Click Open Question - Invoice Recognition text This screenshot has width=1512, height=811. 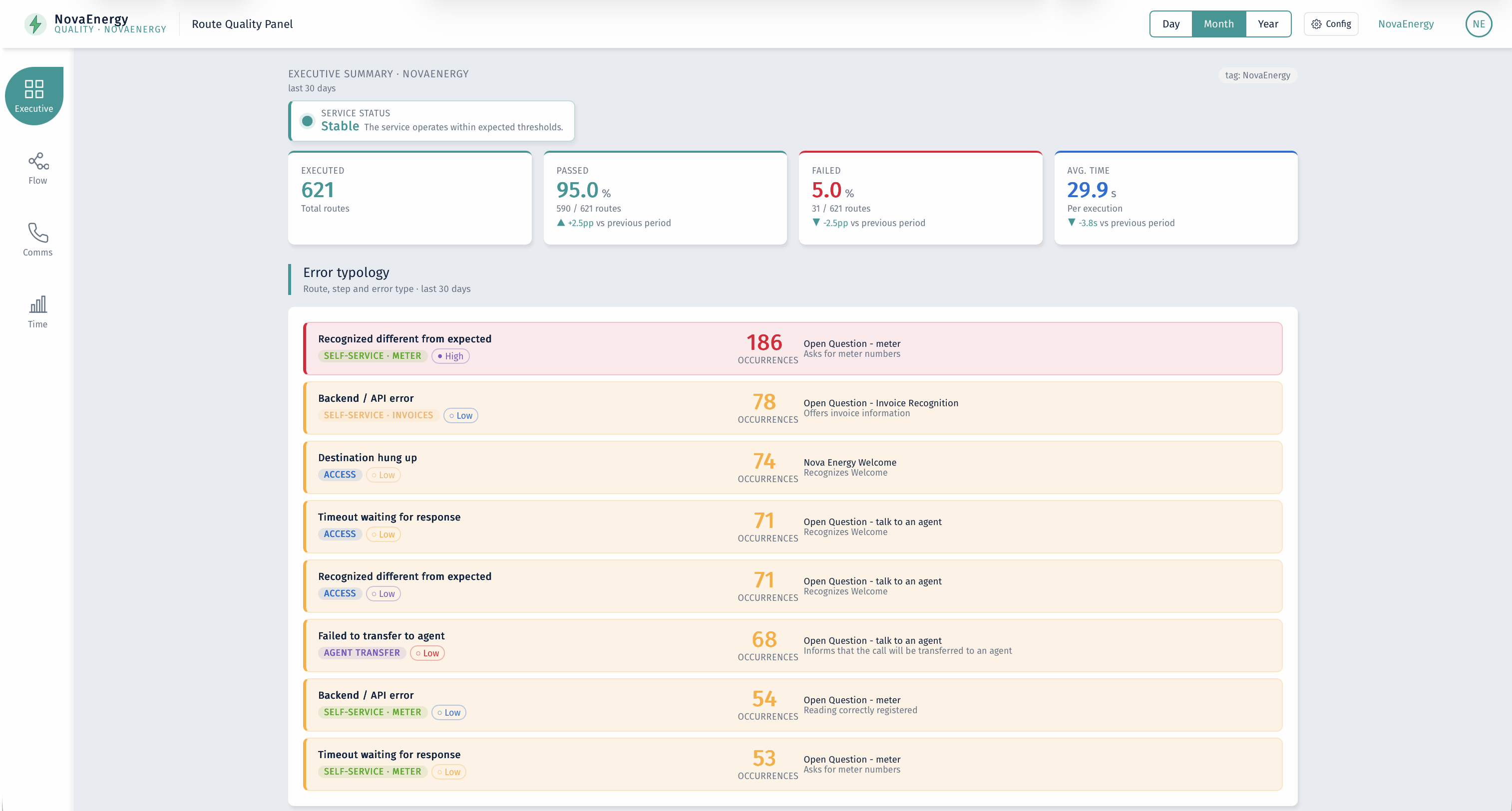(880, 403)
